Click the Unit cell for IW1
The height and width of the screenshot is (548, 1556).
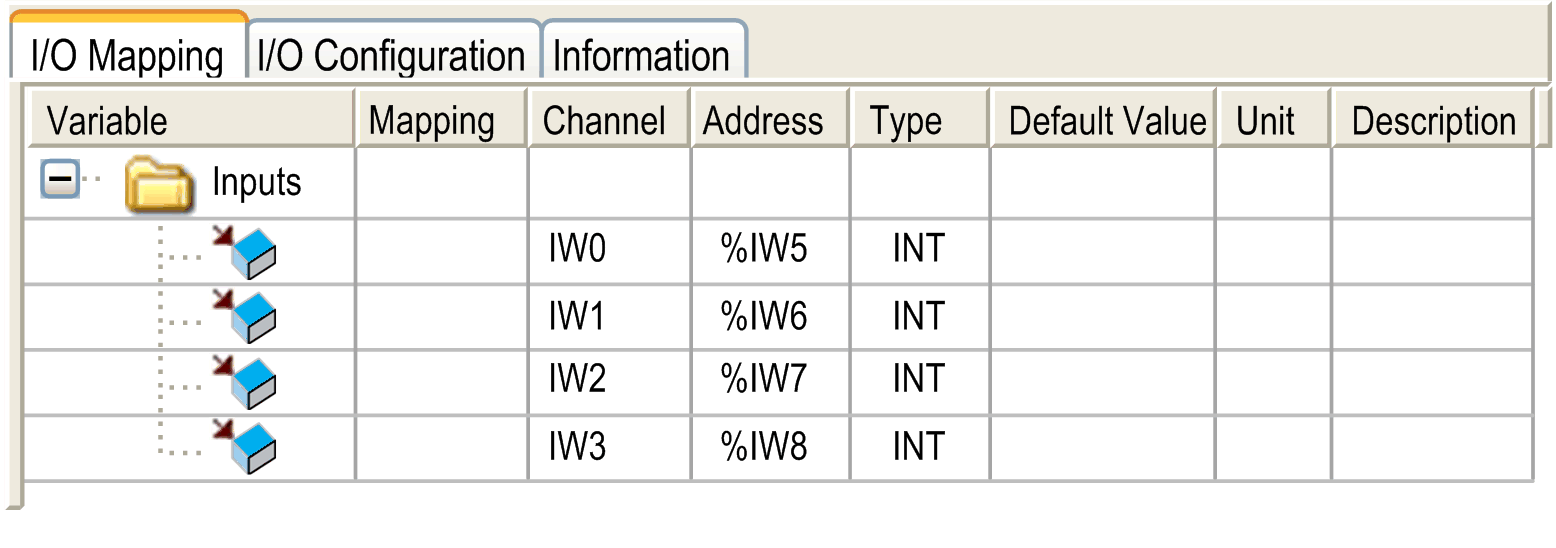1273,317
